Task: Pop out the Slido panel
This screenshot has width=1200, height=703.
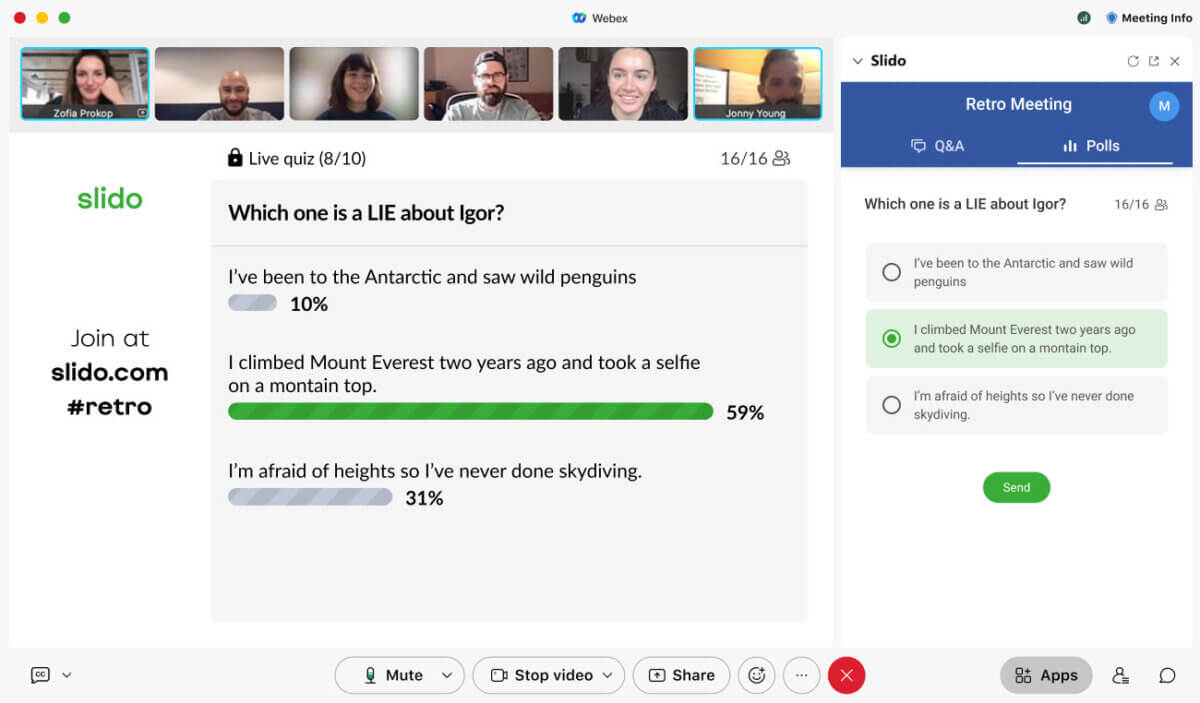Action: pyautogui.click(x=1154, y=61)
